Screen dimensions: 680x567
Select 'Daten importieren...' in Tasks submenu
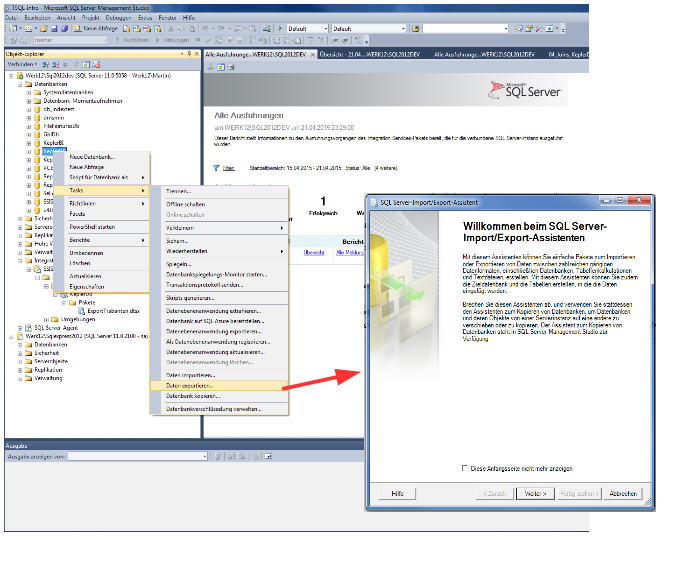pyautogui.click(x=219, y=375)
